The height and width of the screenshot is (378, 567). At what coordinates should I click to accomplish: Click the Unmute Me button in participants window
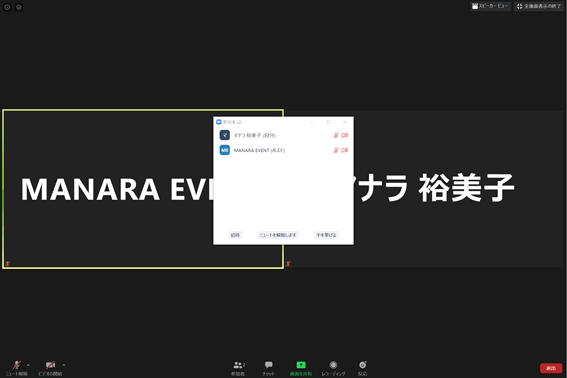pyautogui.click(x=278, y=235)
